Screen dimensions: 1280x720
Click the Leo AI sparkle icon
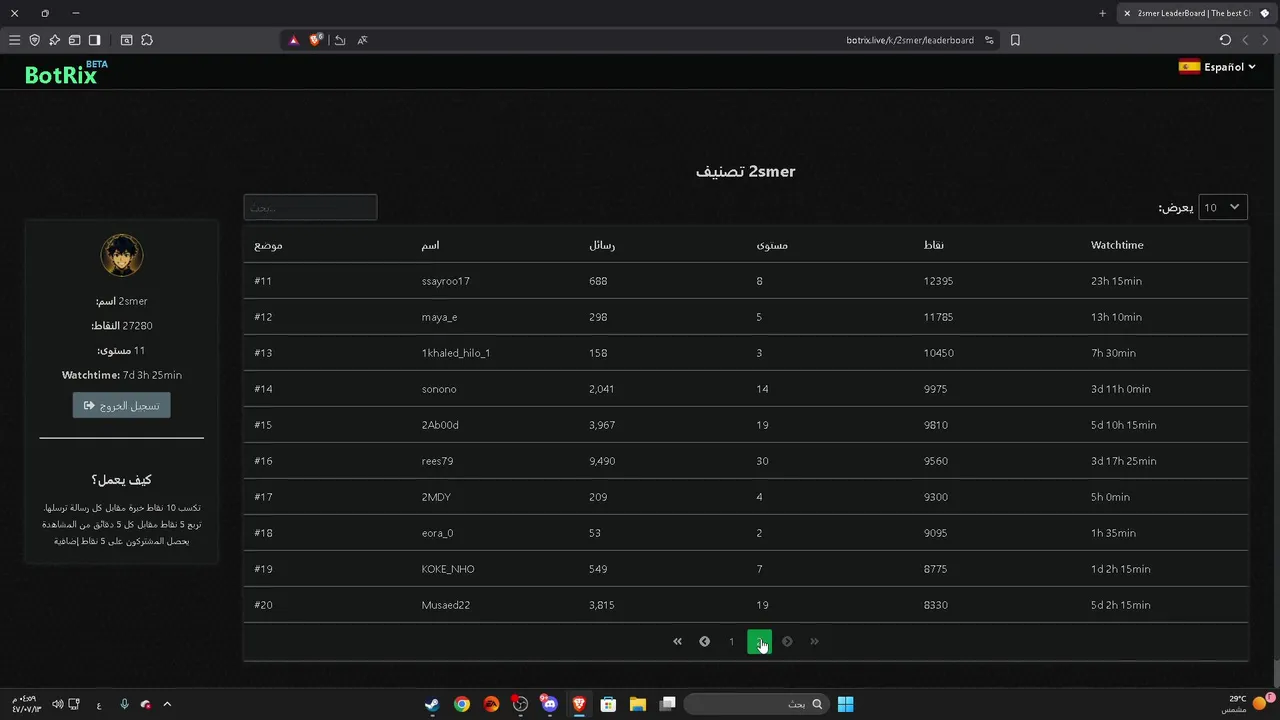point(54,40)
